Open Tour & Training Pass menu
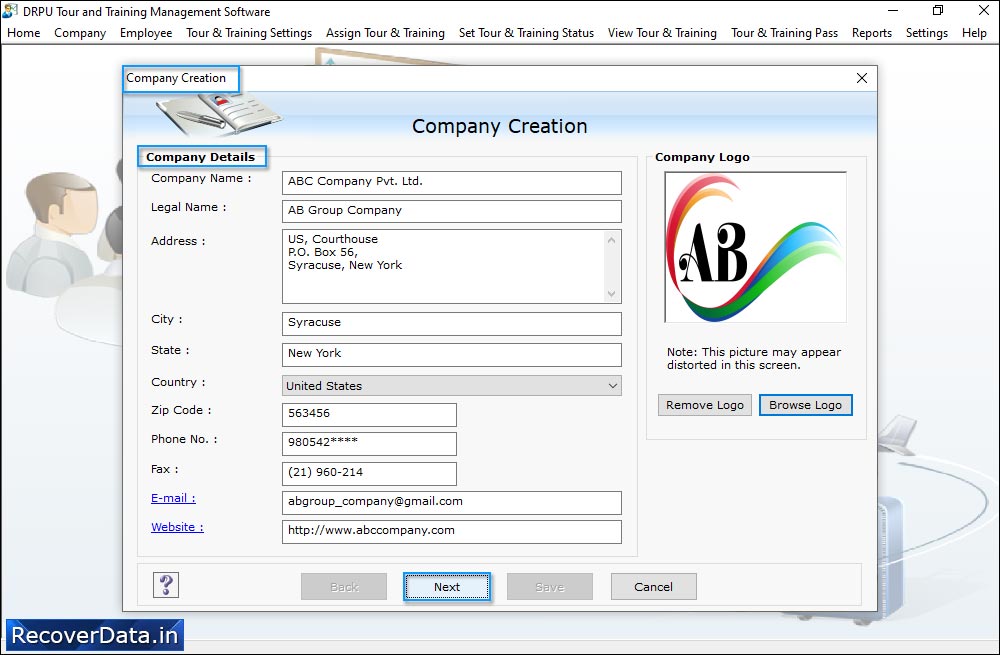The height and width of the screenshot is (655, 1000). [x=784, y=33]
